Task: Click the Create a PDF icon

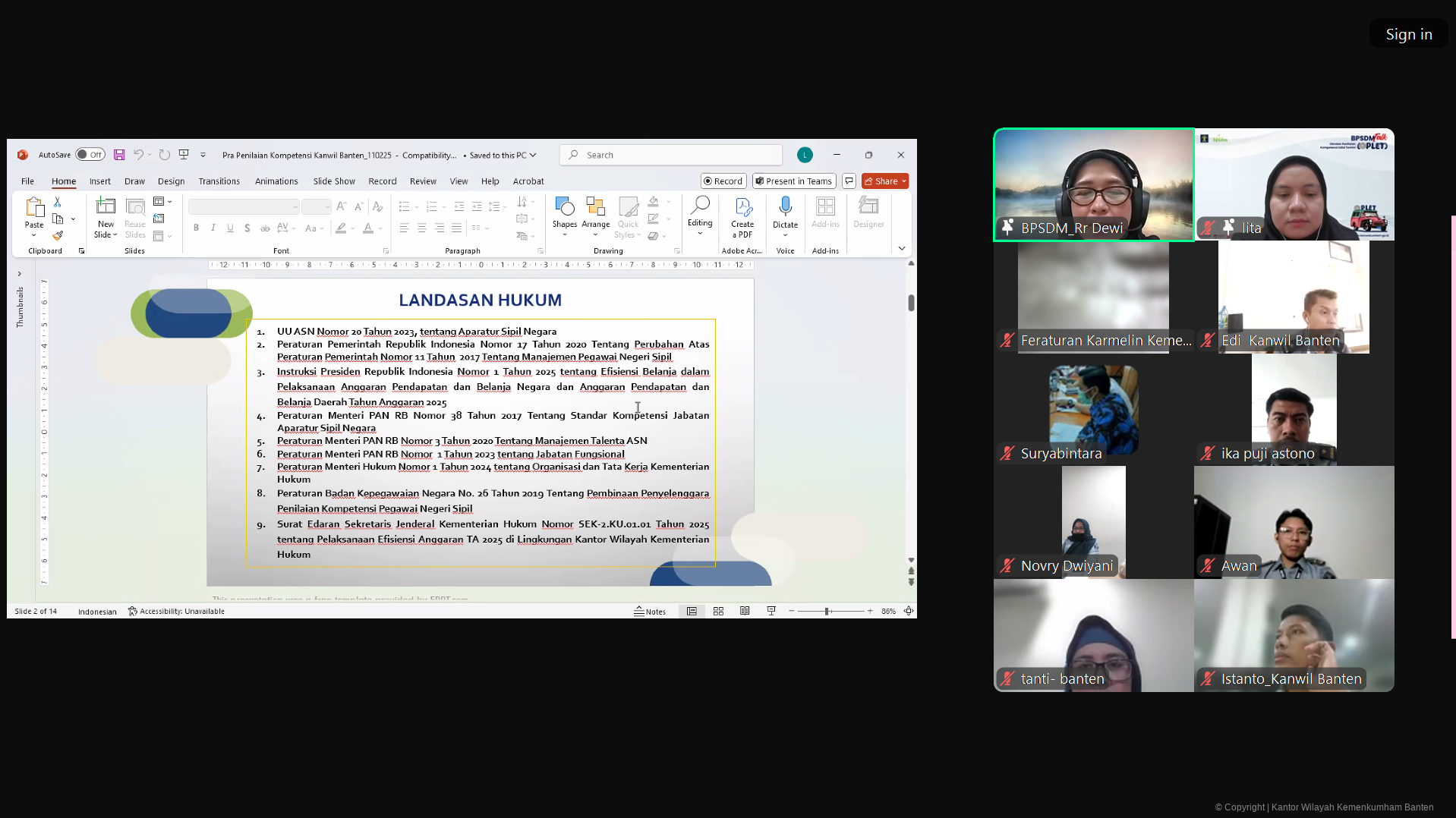Action: point(742,207)
